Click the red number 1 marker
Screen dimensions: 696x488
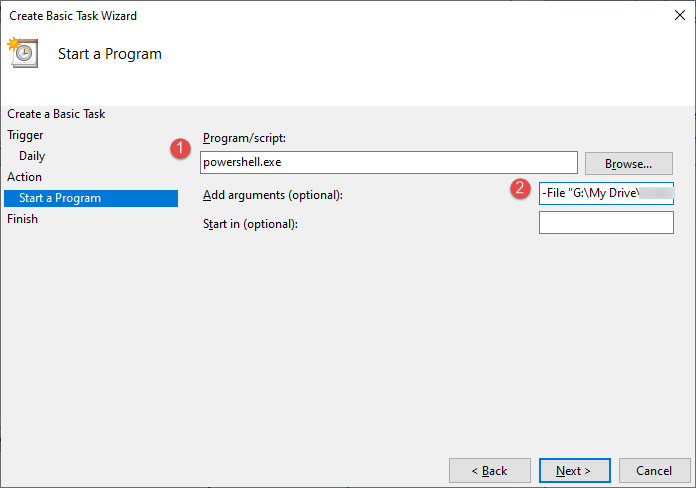[180, 149]
